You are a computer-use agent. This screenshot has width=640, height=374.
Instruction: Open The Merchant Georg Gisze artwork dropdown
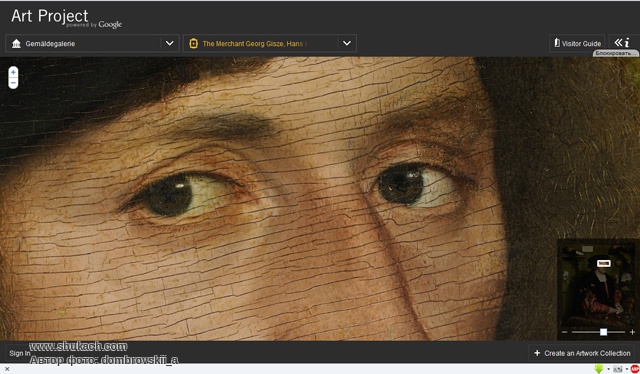pos(269,43)
